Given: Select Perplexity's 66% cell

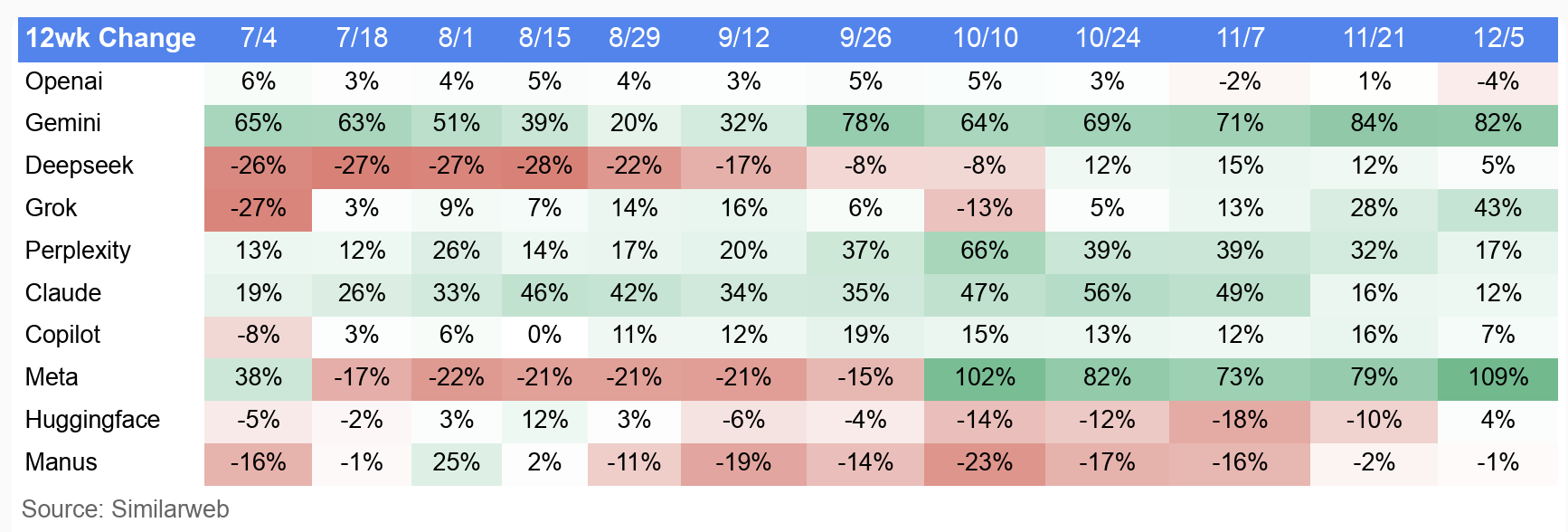Looking at the screenshot, I should coord(985,251).
